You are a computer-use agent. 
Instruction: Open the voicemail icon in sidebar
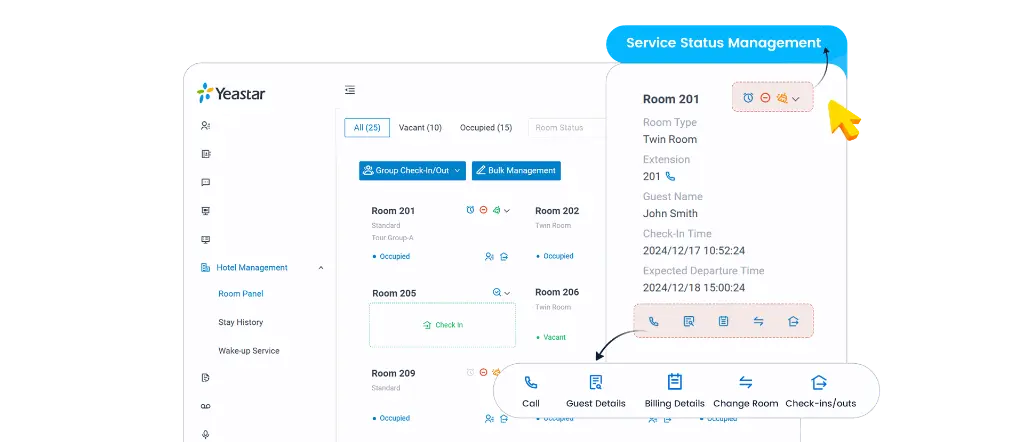(x=206, y=406)
